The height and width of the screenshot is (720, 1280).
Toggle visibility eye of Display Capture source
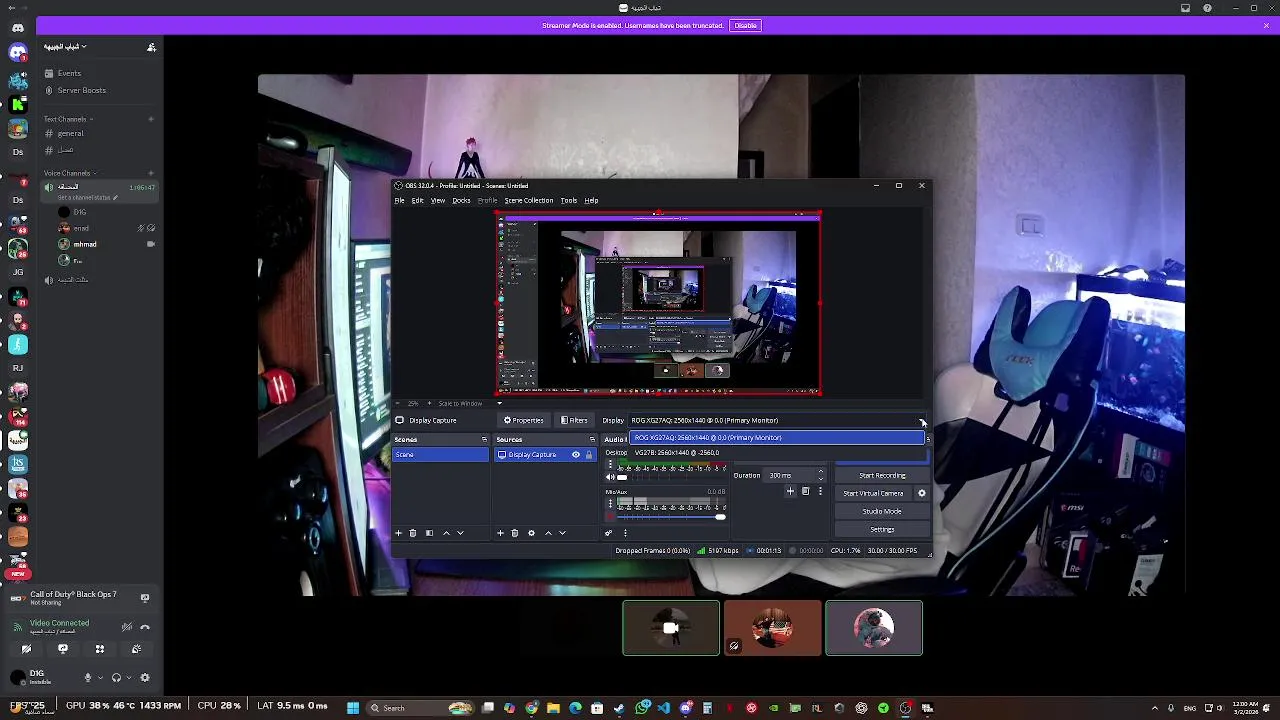click(575, 455)
